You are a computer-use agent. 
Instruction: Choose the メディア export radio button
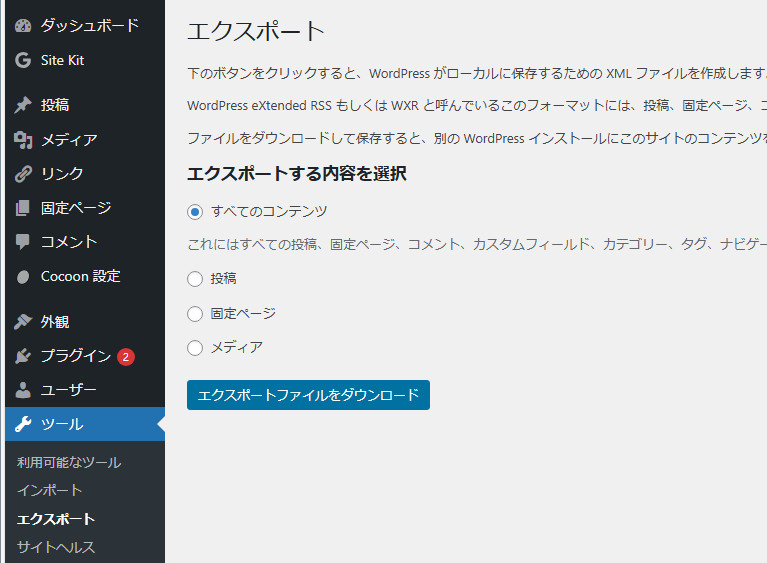coord(195,348)
